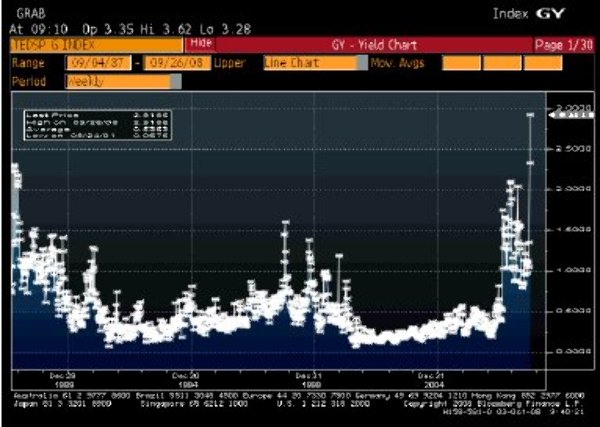600x427 pixels.
Task: Click the third Mov. Avgs input box
Action: coord(566,62)
